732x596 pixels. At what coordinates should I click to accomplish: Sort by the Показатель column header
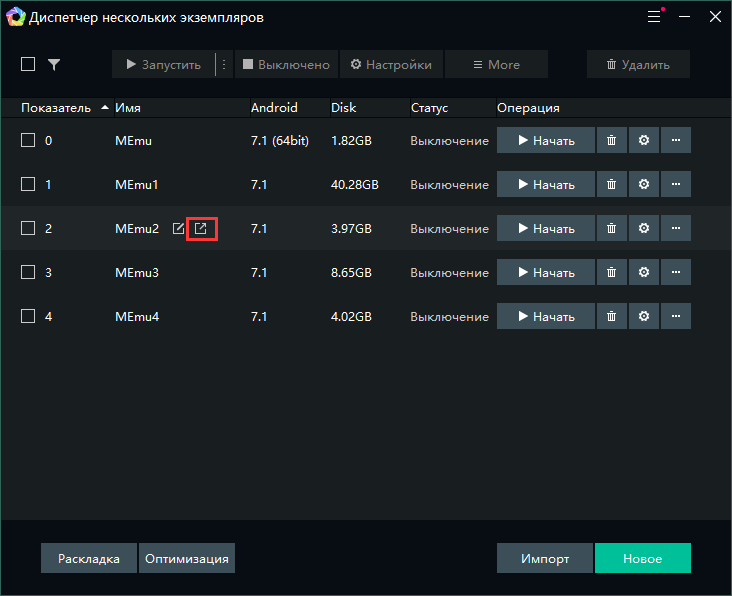[56, 108]
